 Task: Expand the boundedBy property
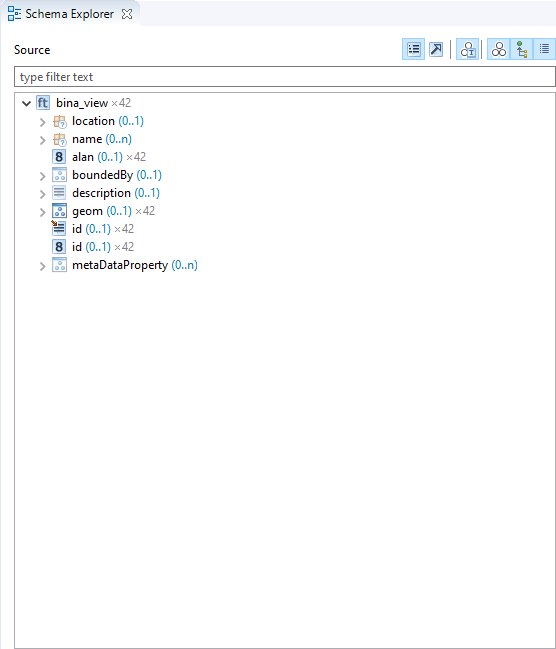(43, 176)
